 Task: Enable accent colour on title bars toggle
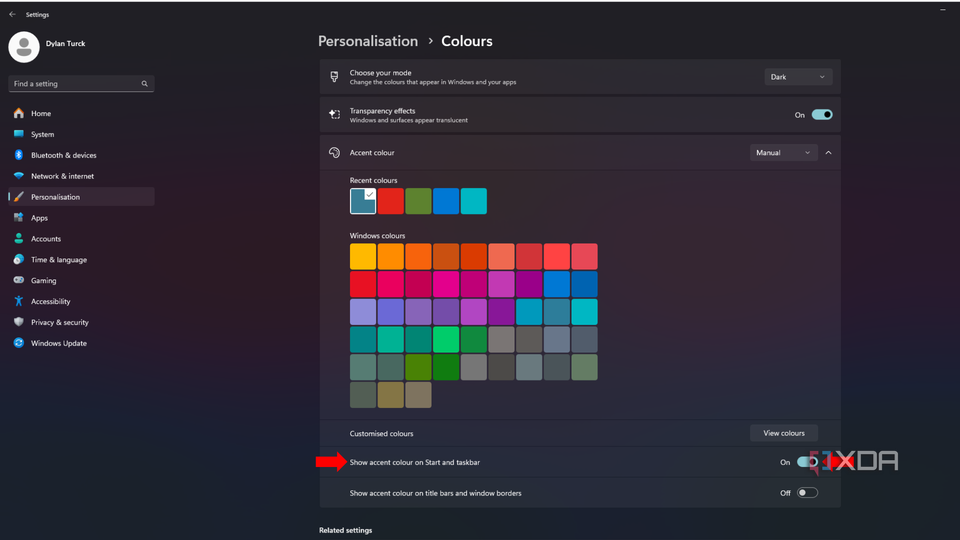(807, 493)
